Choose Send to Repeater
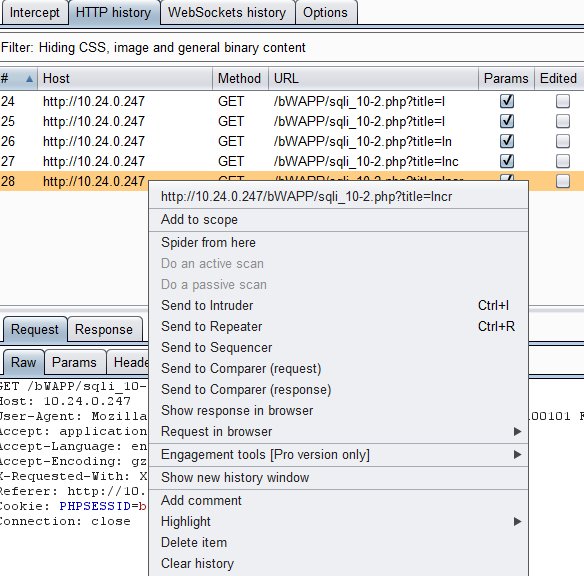This screenshot has width=584, height=576. tap(339, 327)
